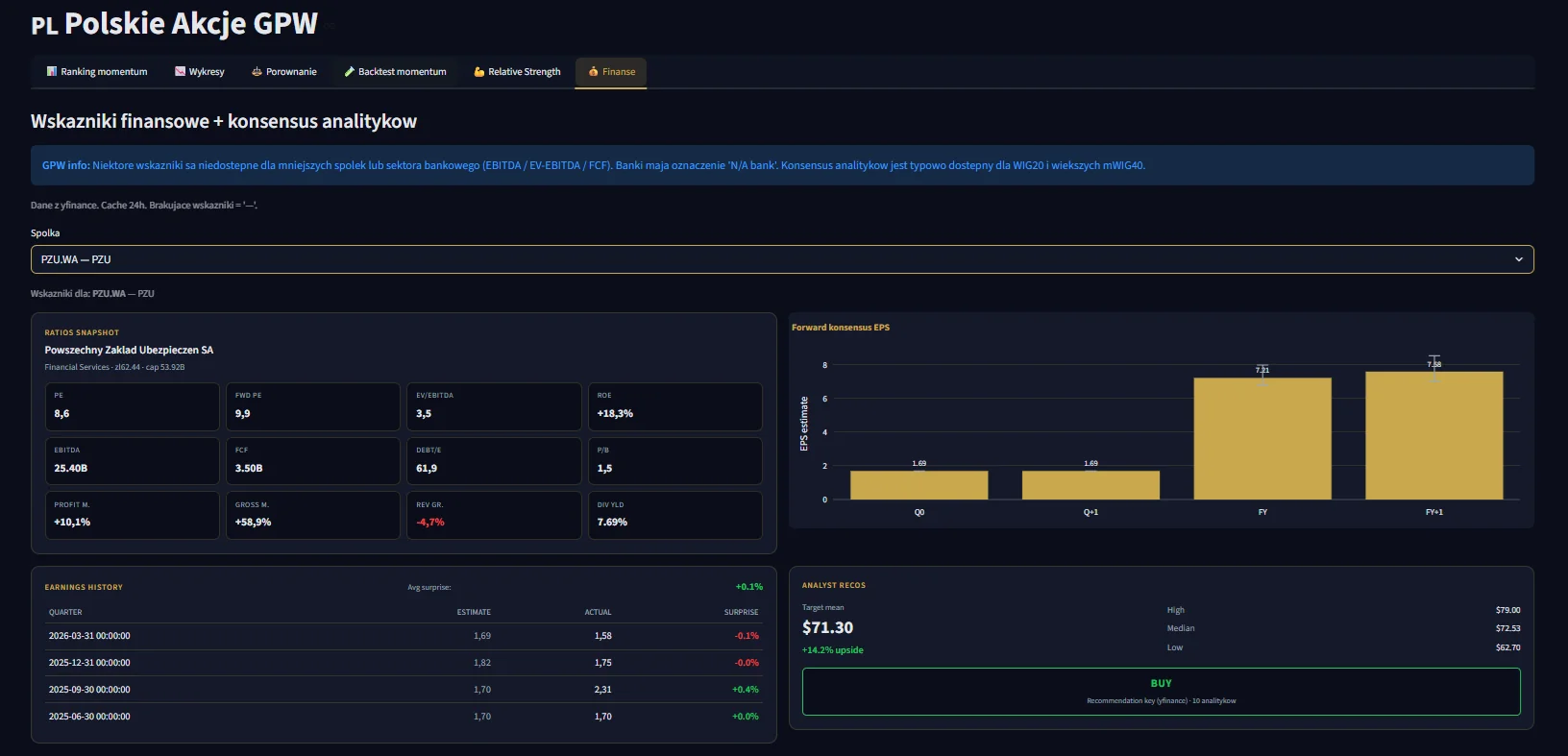Click the pencil icon beside Backtest momentum
Screen dimensions: 1568x756
tap(350, 71)
